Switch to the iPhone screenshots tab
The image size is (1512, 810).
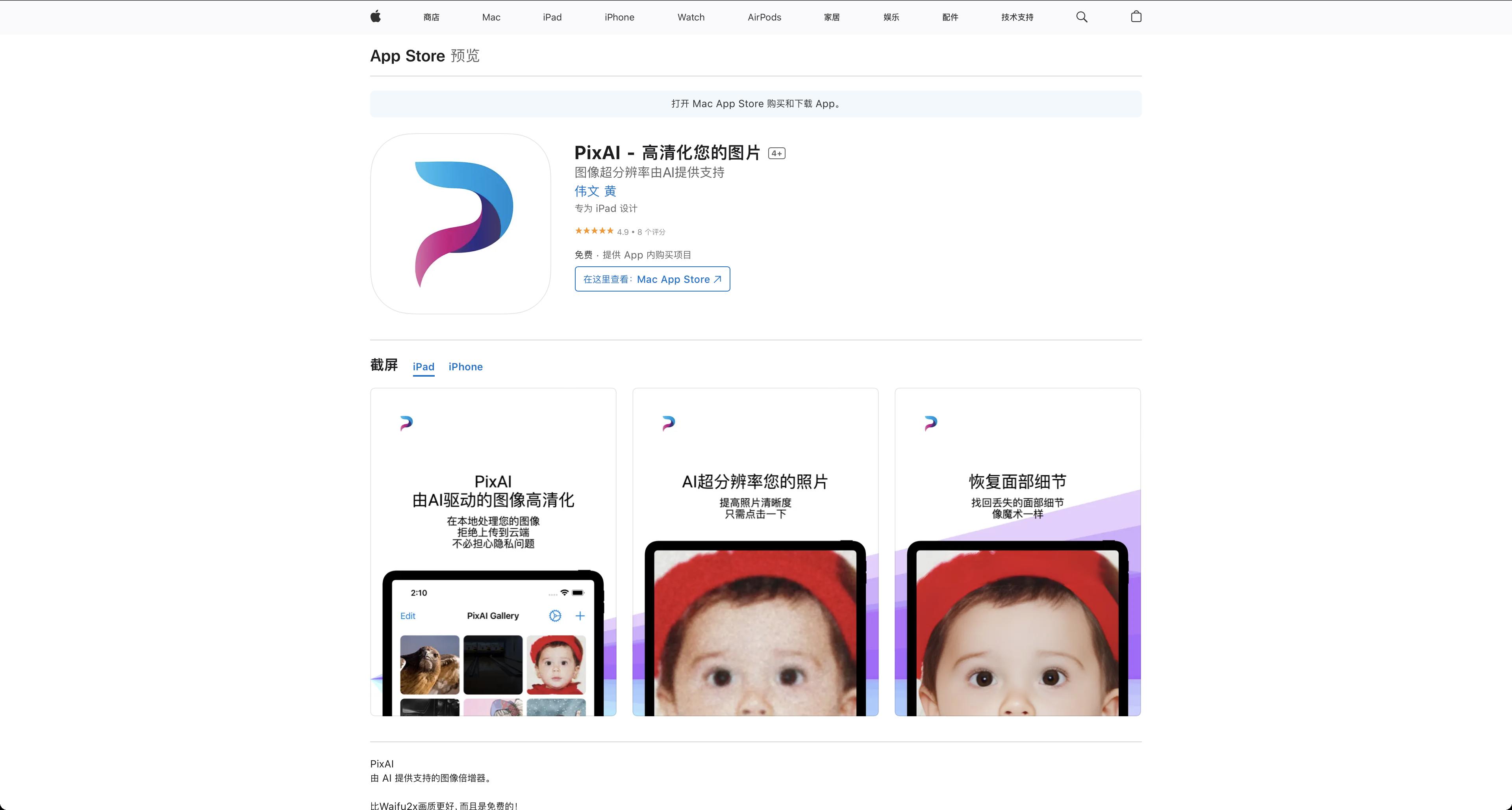tap(465, 366)
